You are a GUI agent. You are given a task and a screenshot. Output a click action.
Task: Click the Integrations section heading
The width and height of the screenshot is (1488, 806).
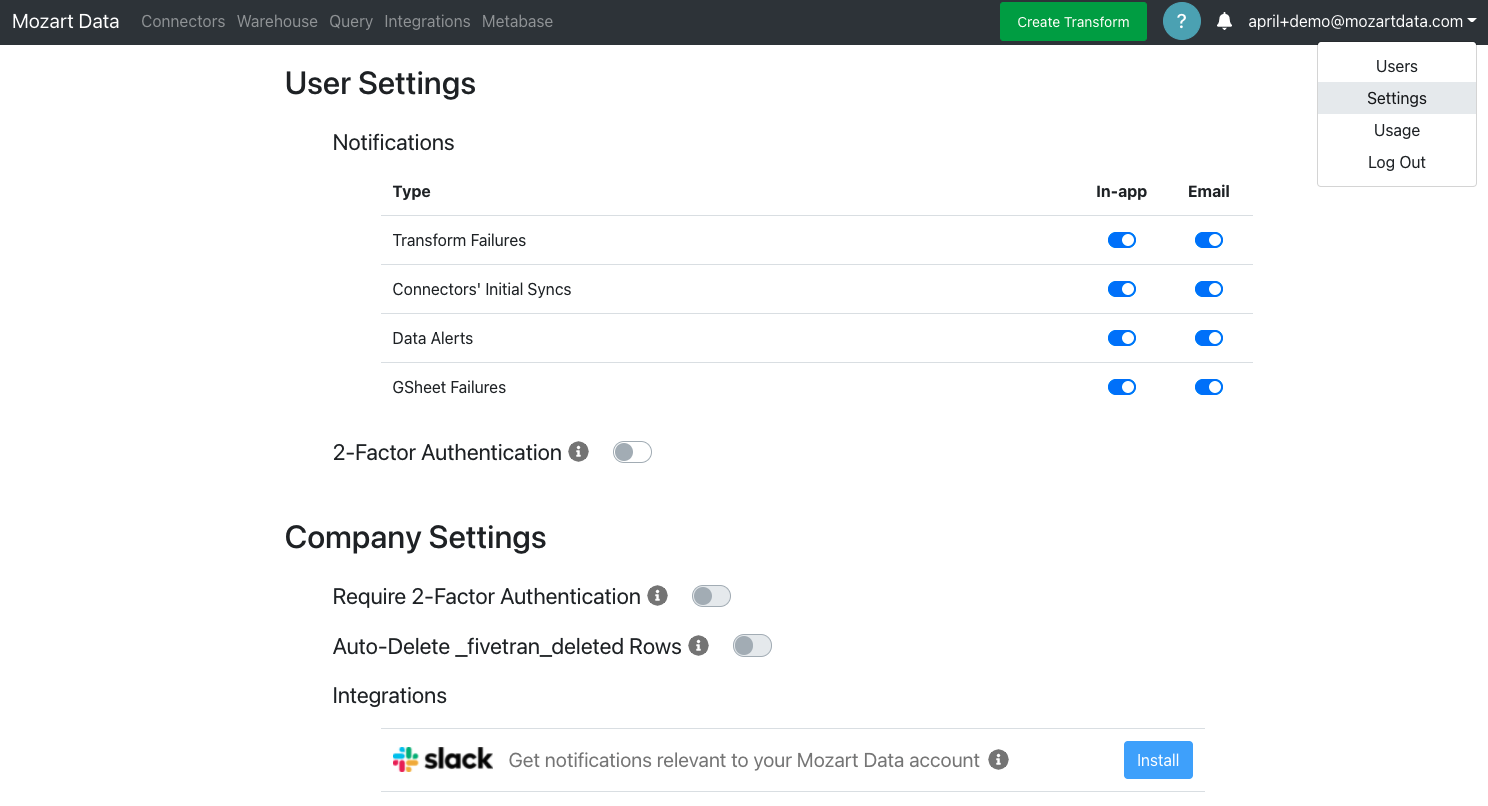389,695
